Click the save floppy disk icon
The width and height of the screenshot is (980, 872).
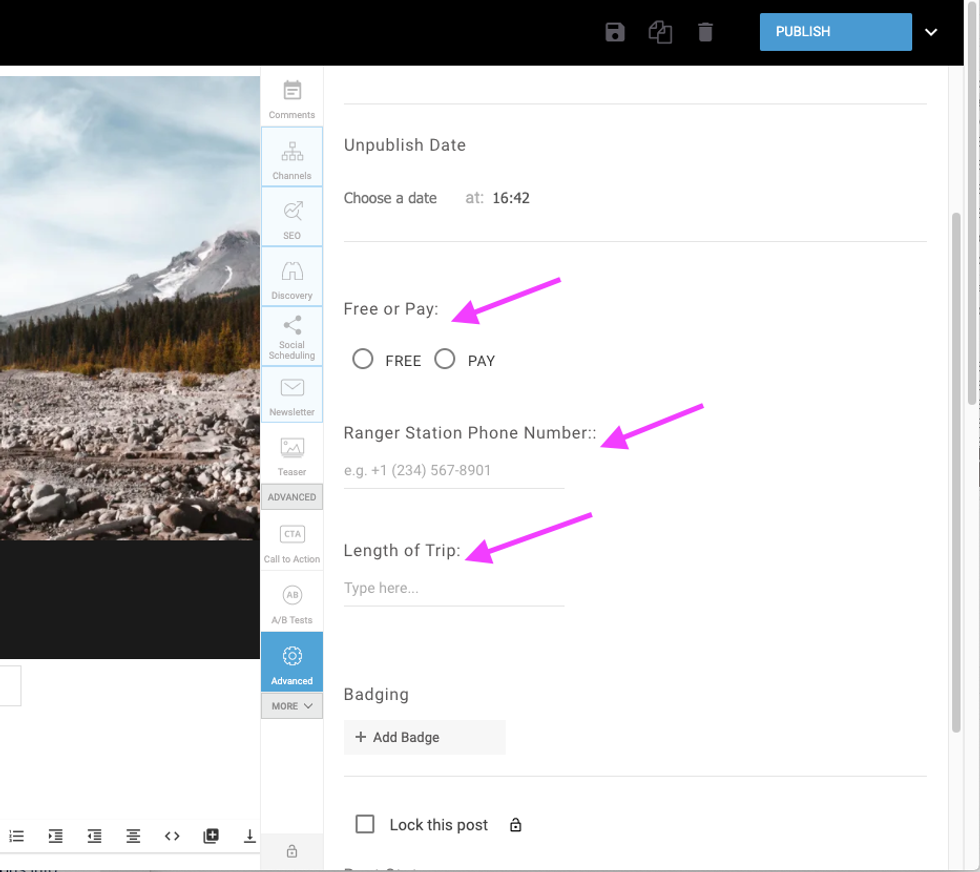tap(615, 32)
